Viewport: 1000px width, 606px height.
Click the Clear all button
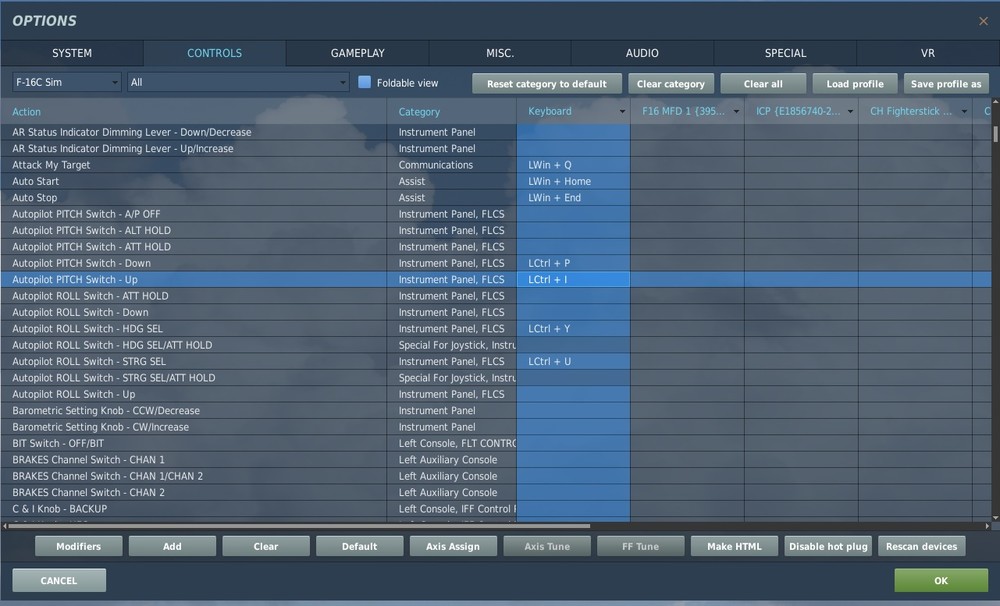coord(763,83)
